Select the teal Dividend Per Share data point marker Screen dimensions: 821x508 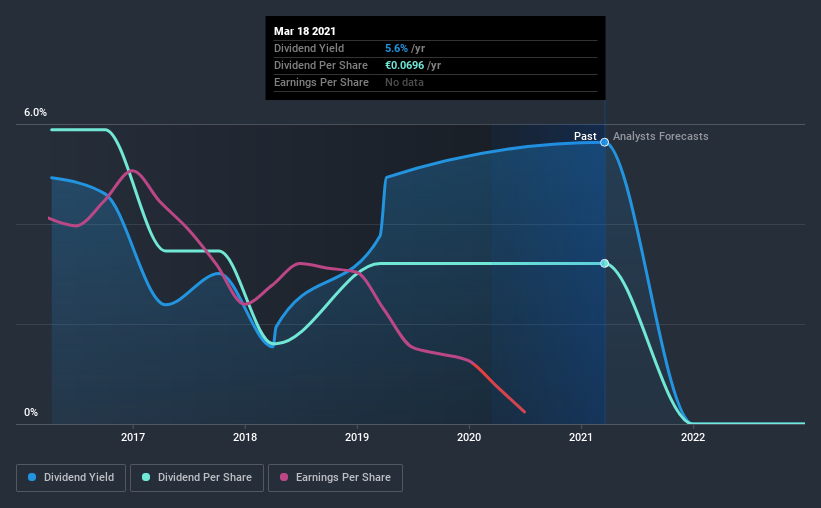604,263
